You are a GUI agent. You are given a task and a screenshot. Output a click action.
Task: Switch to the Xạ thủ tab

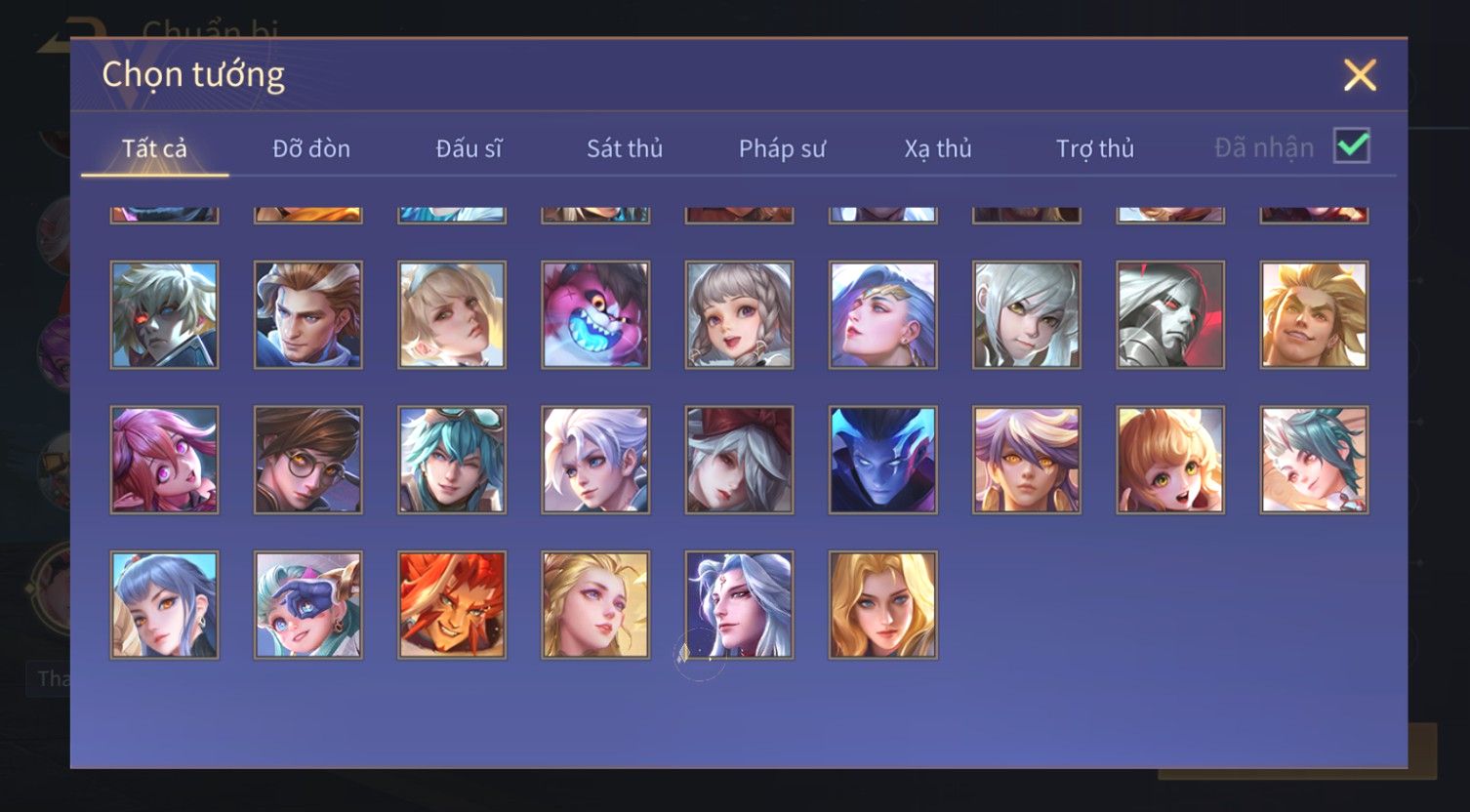pyautogui.click(x=938, y=148)
